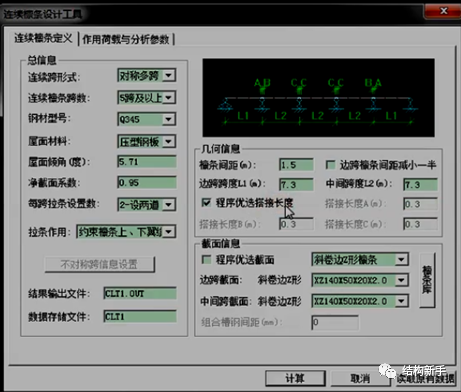Image resolution: width=461 pixels, height=392 pixels.
Task: Enable 边跨檩条间距减小一半 checkbox
Action: point(330,165)
